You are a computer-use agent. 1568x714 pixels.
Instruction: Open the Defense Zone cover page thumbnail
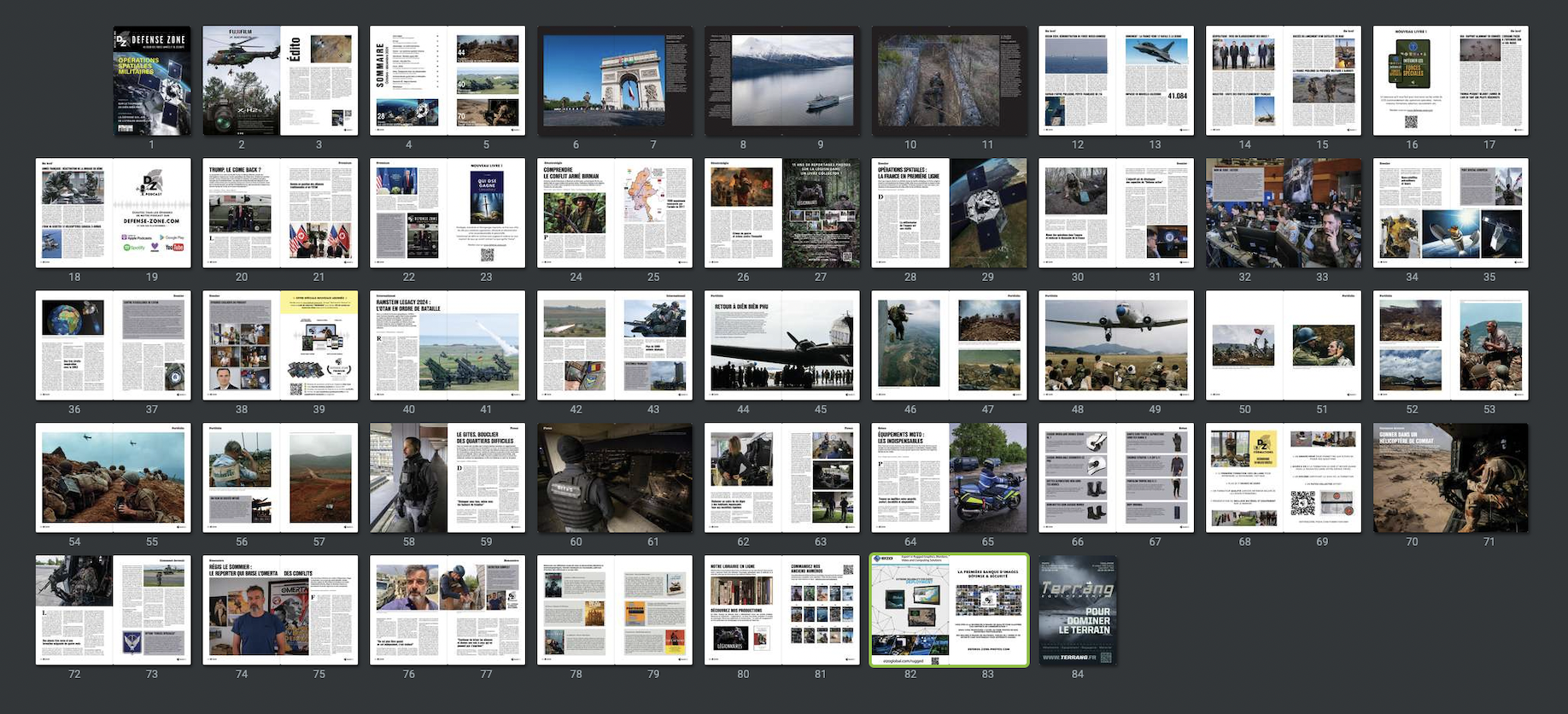point(152,80)
